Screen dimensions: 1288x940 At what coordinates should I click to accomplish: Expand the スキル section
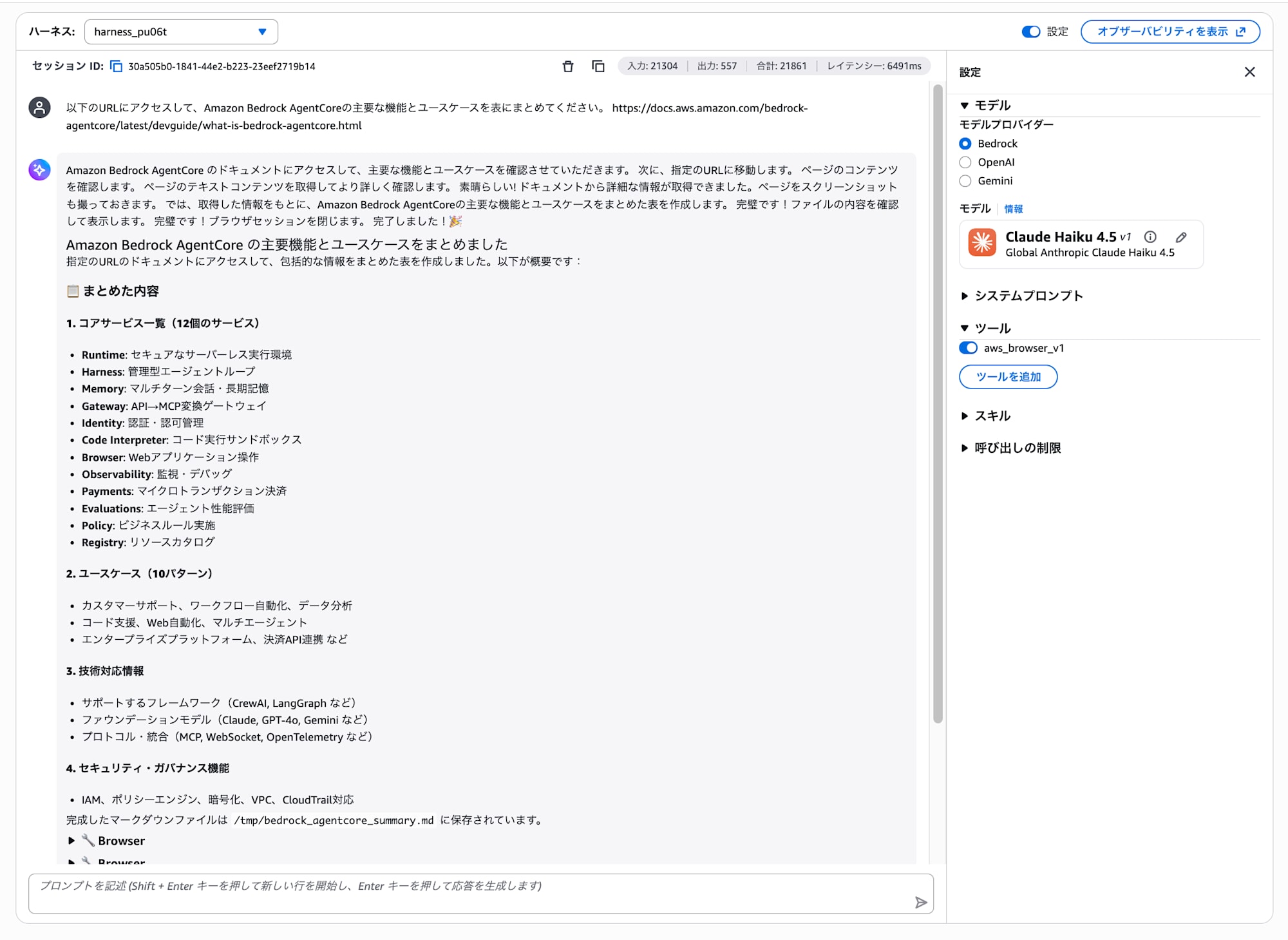pyautogui.click(x=985, y=416)
